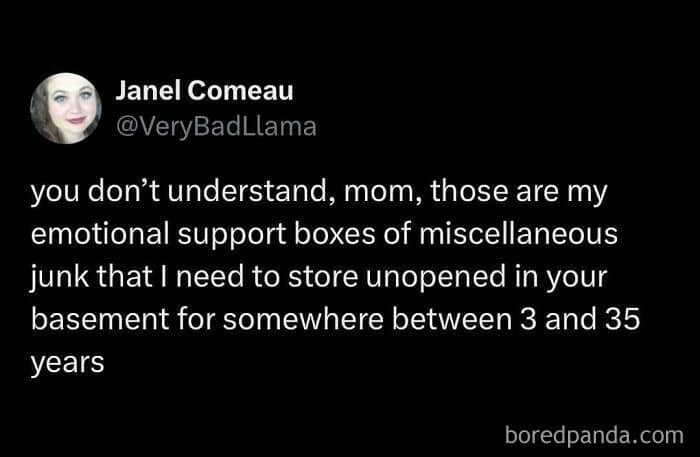This screenshot has height=457, width=700.
Task: Open Janel Comeau's profile picture
Action: (66, 108)
